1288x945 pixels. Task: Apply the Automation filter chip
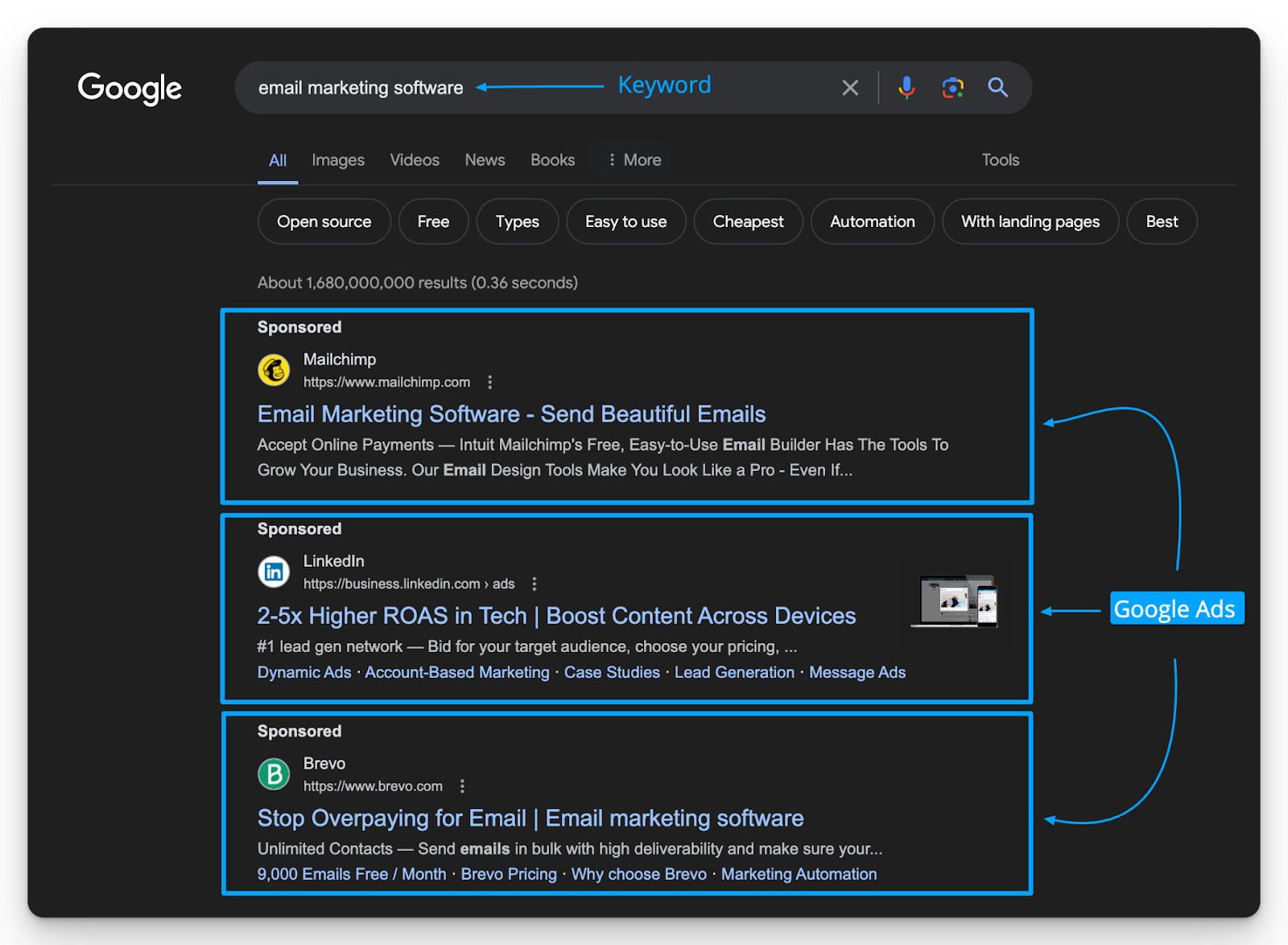[x=873, y=221]
